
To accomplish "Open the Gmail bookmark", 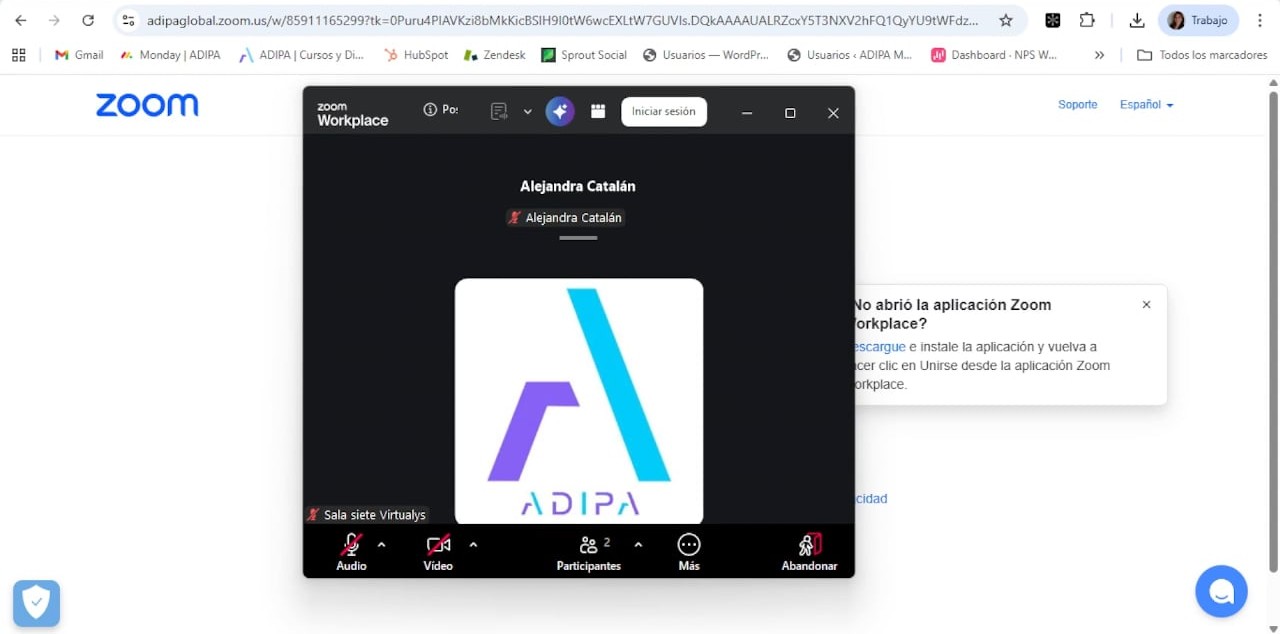I will click(x=79, y=55).
